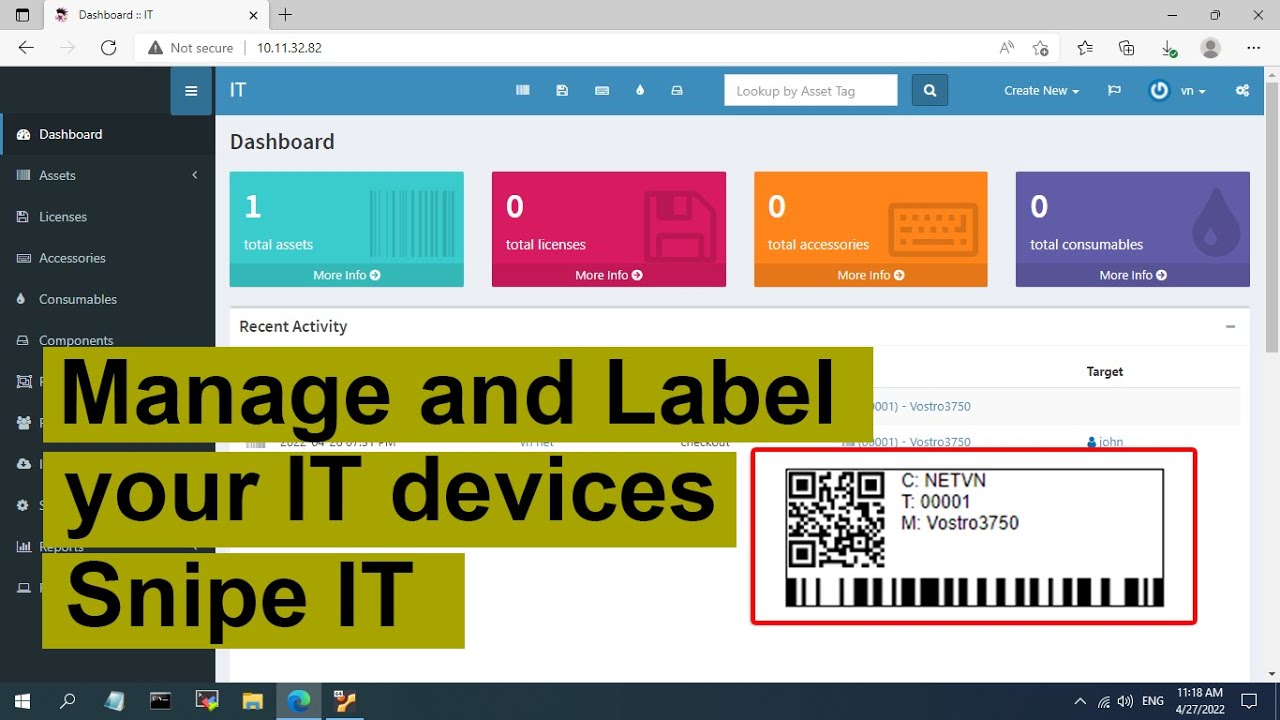Open the alerts flag icon
This screenshot has height=720, width=1280.
tap(1114, 90)
